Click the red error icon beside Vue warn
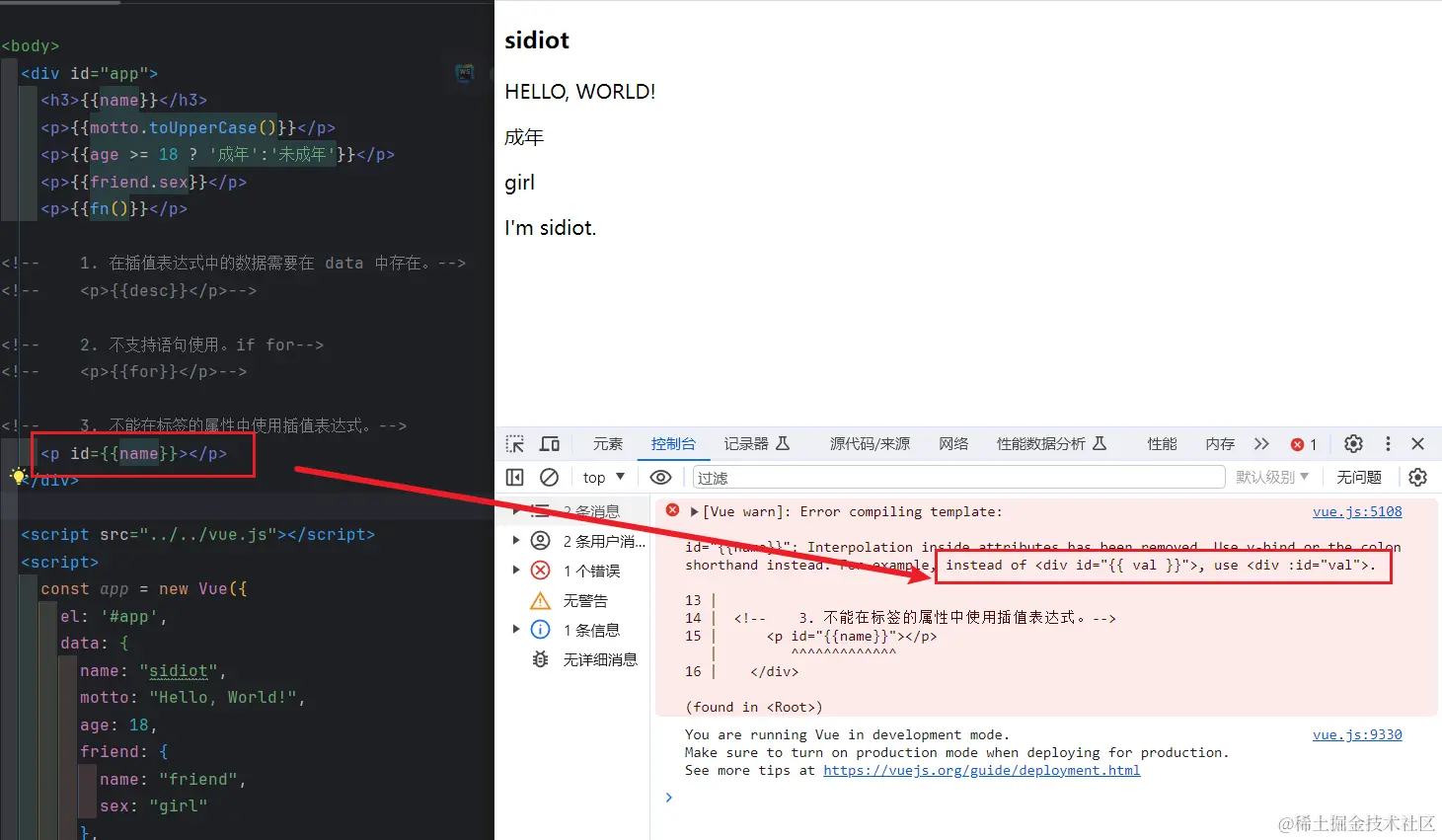The width and height of the screenshot is (1442, 840). tap(673, 510)
